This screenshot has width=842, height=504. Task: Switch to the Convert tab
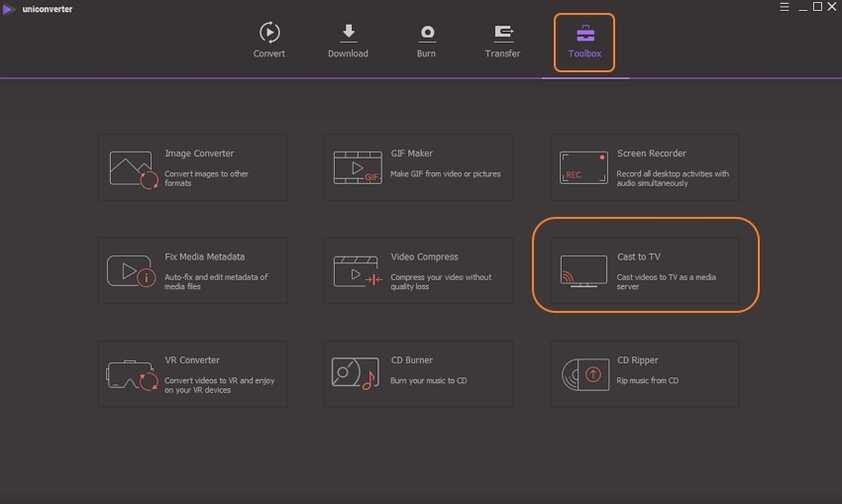click(x=270, y=41)
